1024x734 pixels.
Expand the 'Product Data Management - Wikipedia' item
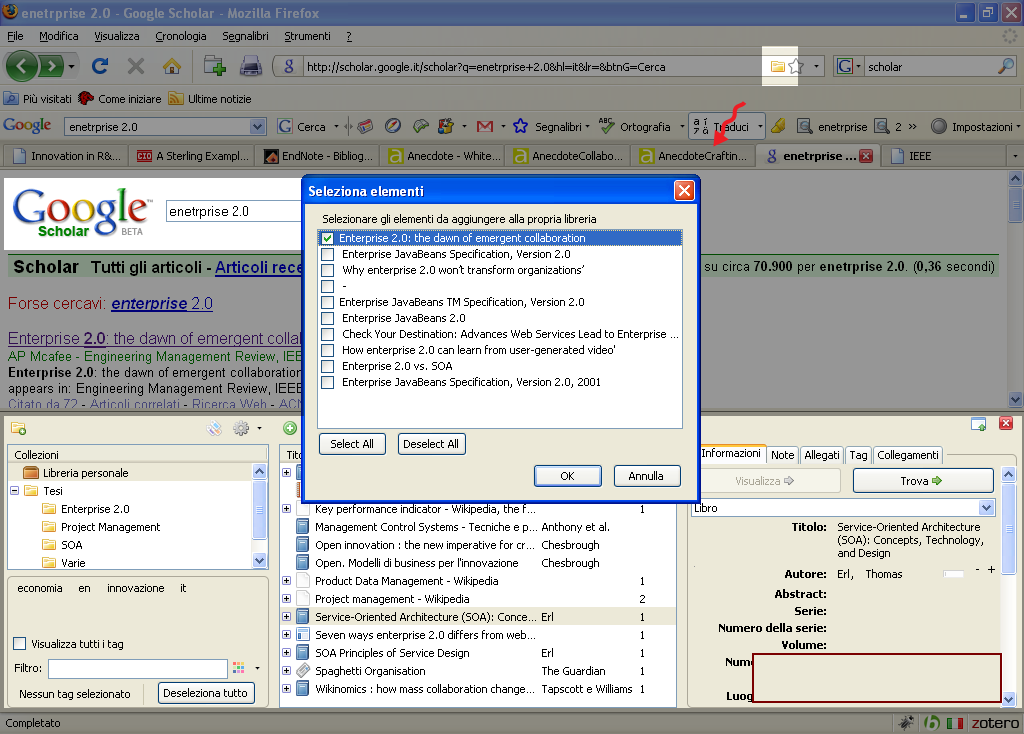click(x=286, y=581)
